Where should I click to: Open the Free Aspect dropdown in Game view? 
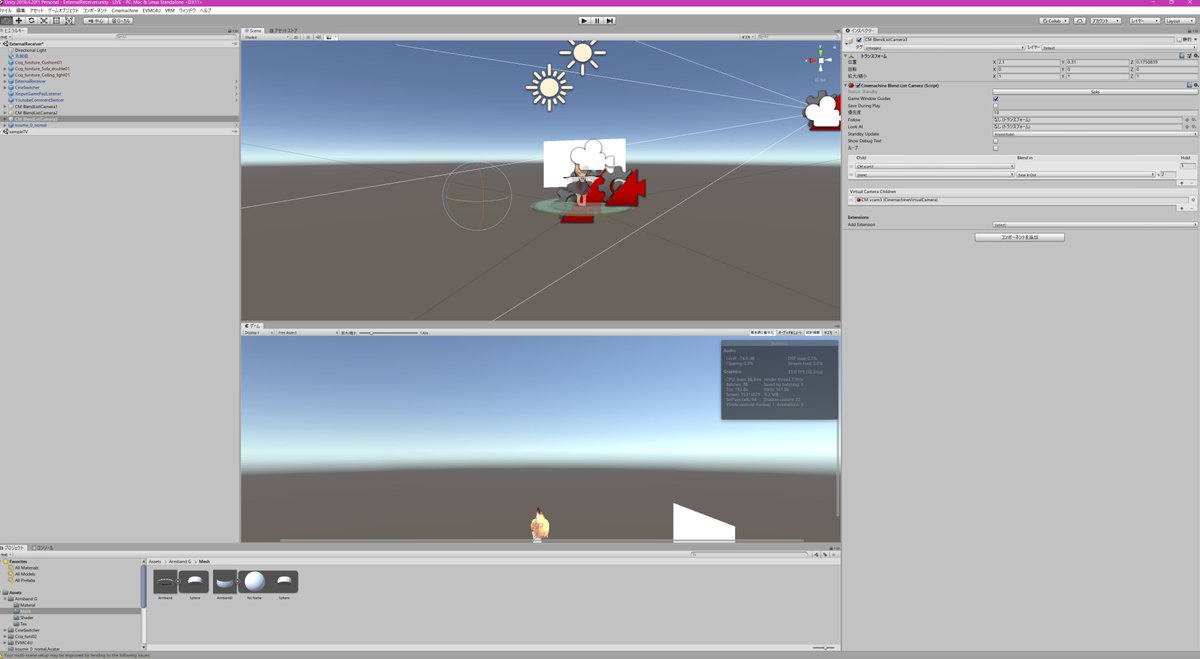point(307,332)
